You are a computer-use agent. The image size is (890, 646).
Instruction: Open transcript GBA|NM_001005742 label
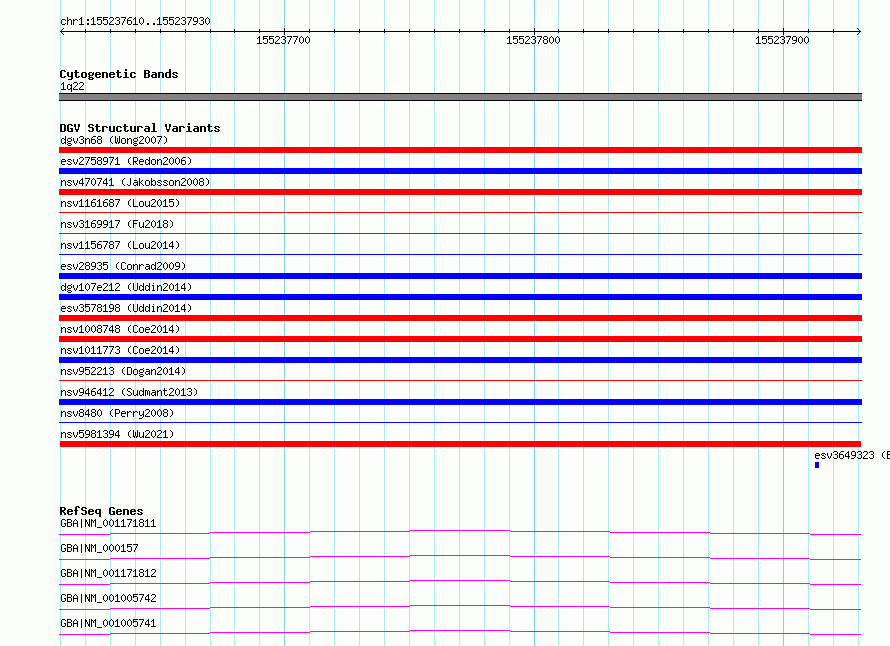[108, 598]
